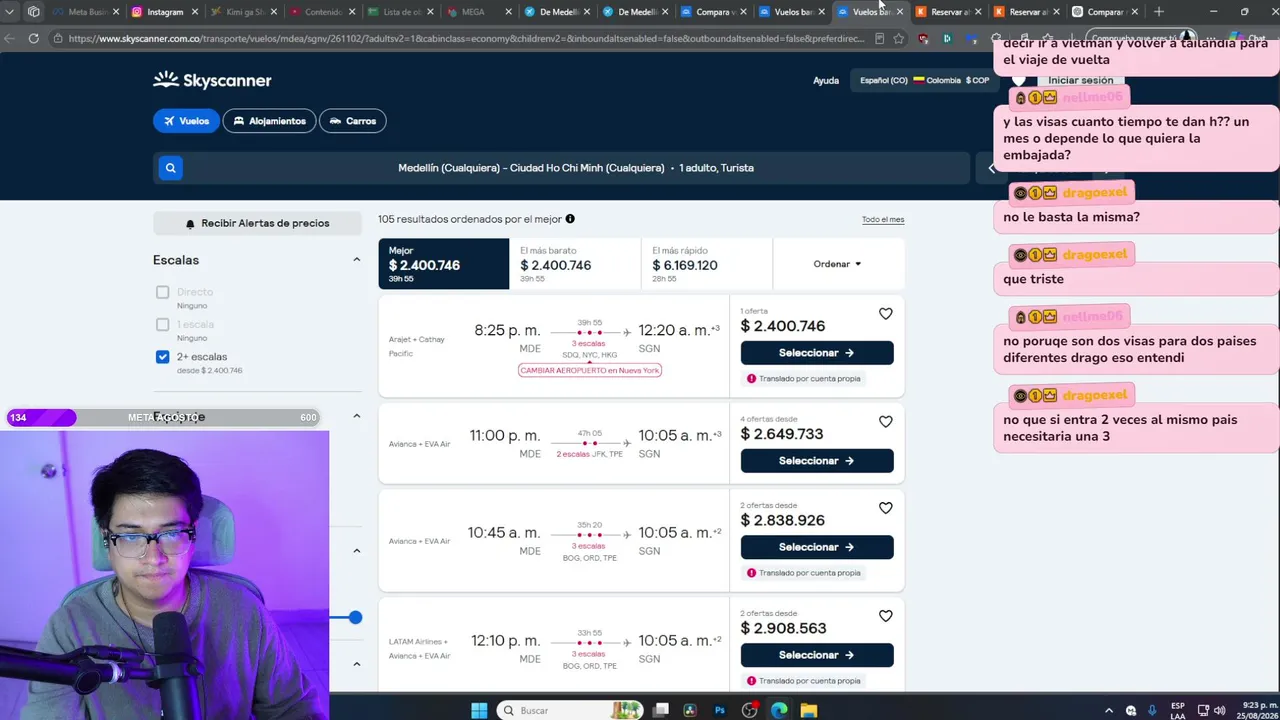
Task: Click the browser reload icon
Action: coord(33,38)
